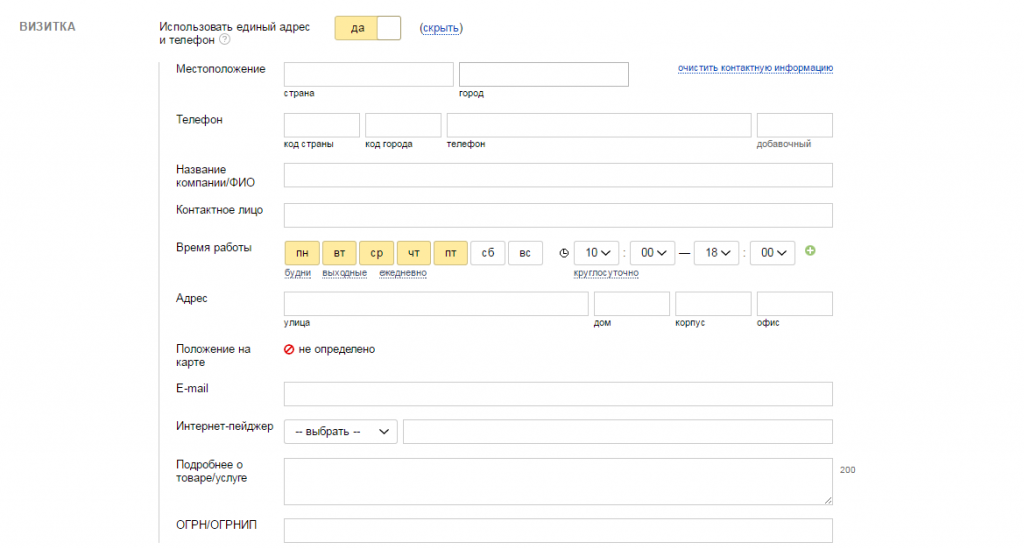Toggle the 'чт' weekday button
The image size is (1024, 549).
click(x=413, y=253)
